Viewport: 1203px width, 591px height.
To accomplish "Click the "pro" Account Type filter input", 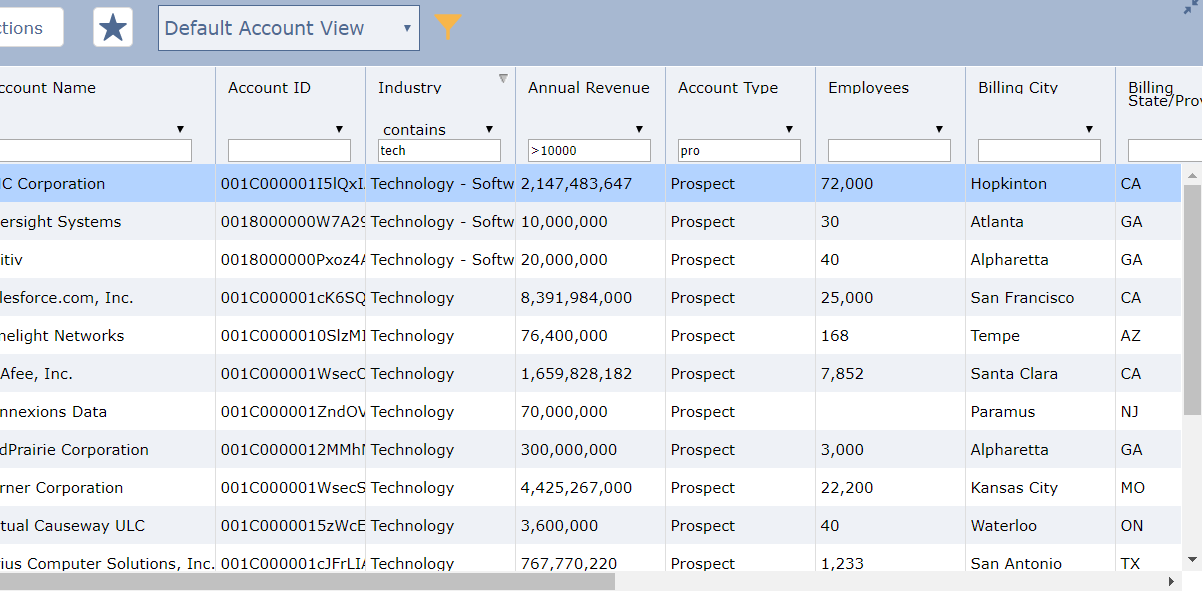I will [x=739, y=150].
